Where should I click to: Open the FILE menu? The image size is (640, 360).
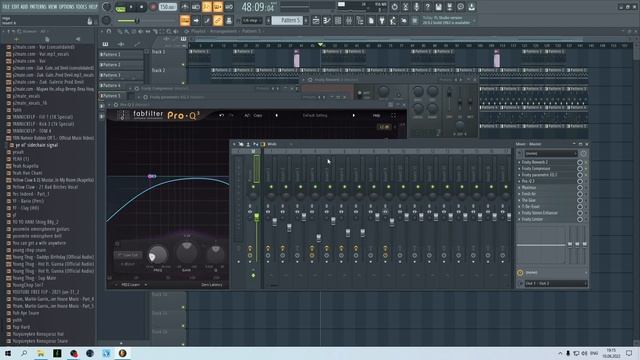(6, 7)
